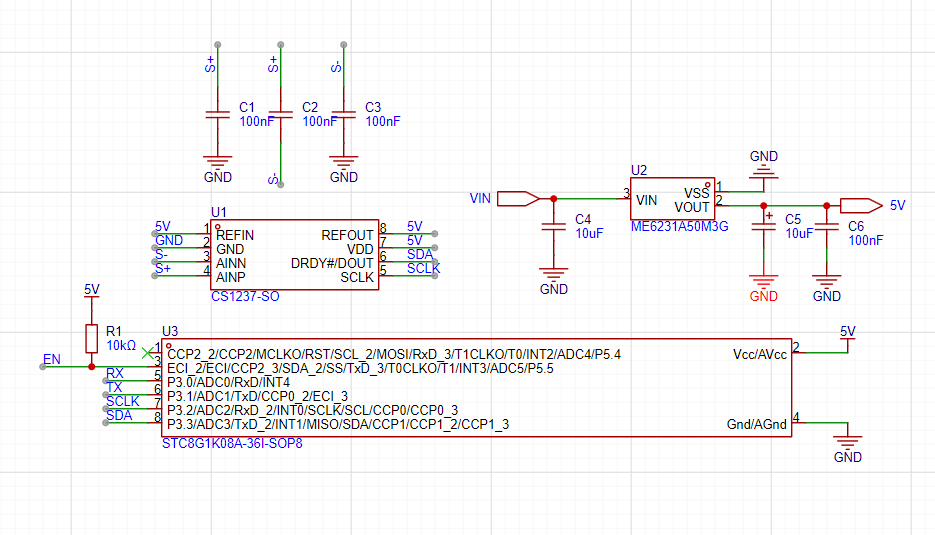Click S- net label at U1 AINN pin
Image resolution: width=935 pixels, height=535 pixels.
[x=162, y=255]
